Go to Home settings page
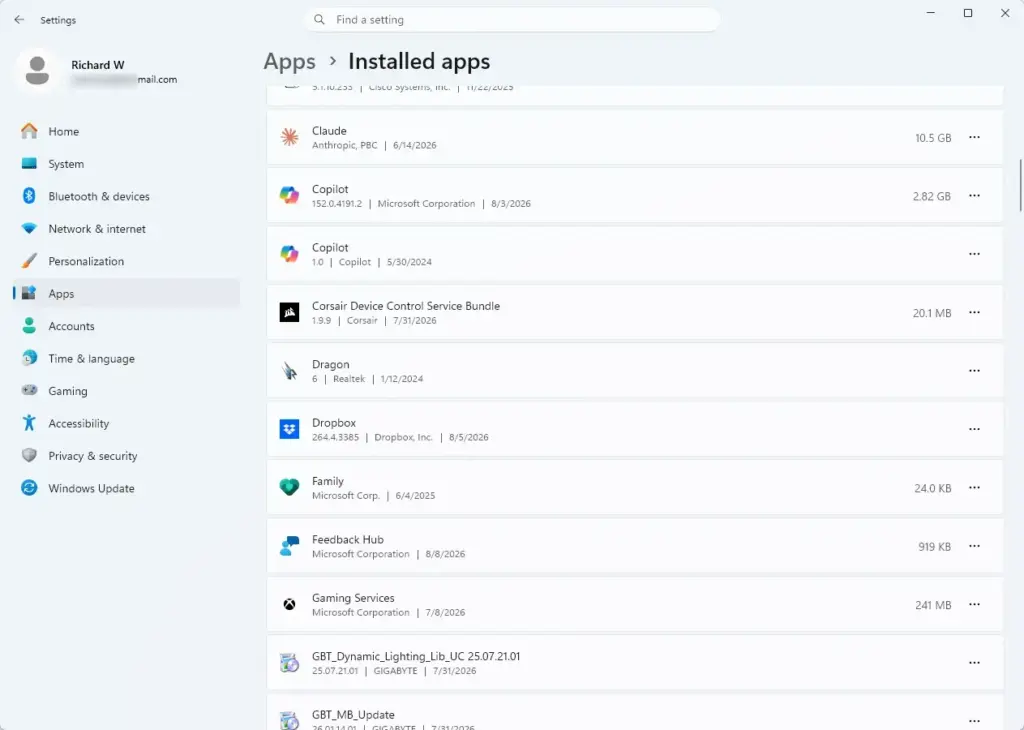 126,131
